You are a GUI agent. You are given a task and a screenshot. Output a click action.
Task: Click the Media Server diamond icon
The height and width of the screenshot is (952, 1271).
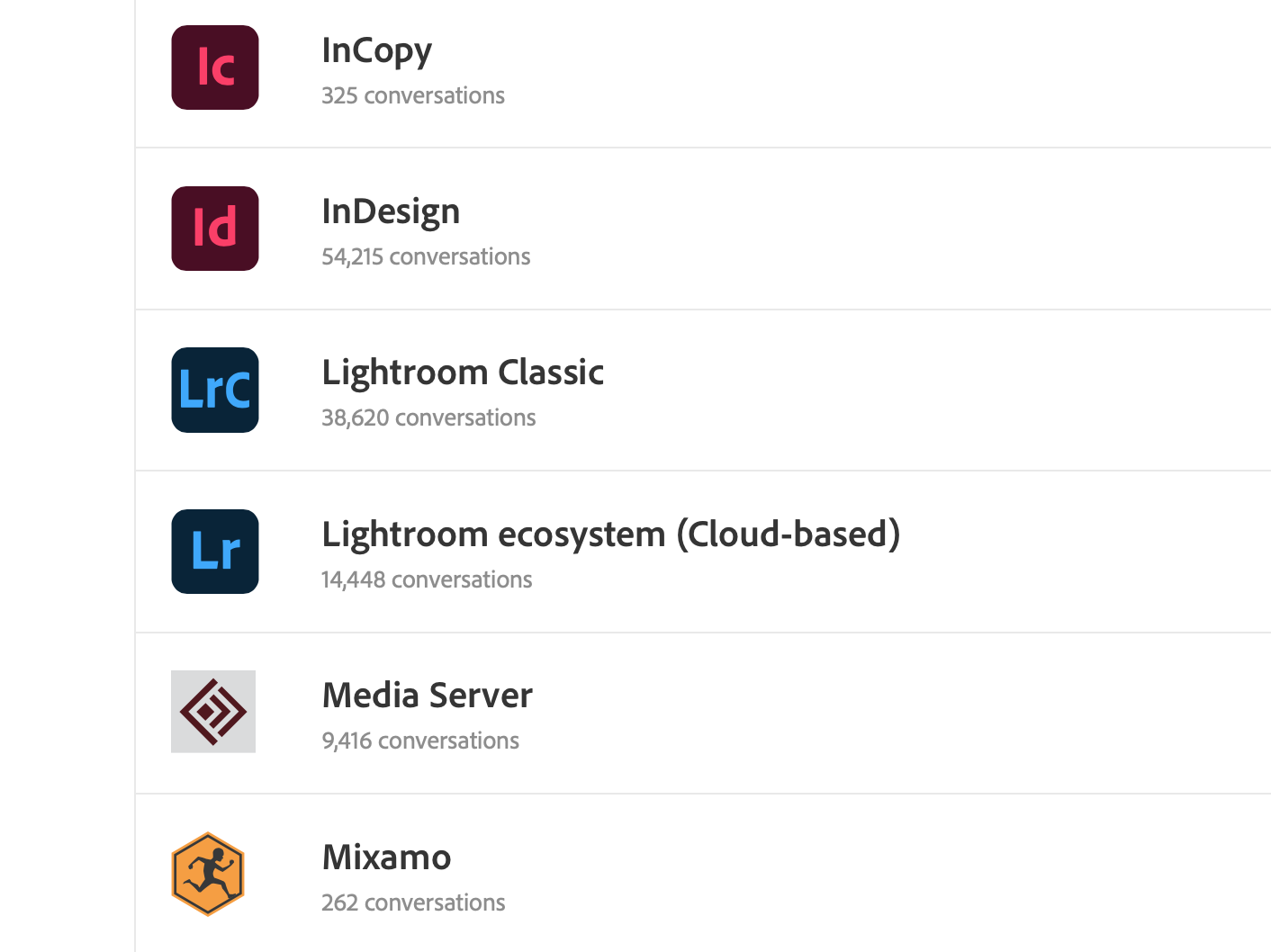[x=212, y=711]
